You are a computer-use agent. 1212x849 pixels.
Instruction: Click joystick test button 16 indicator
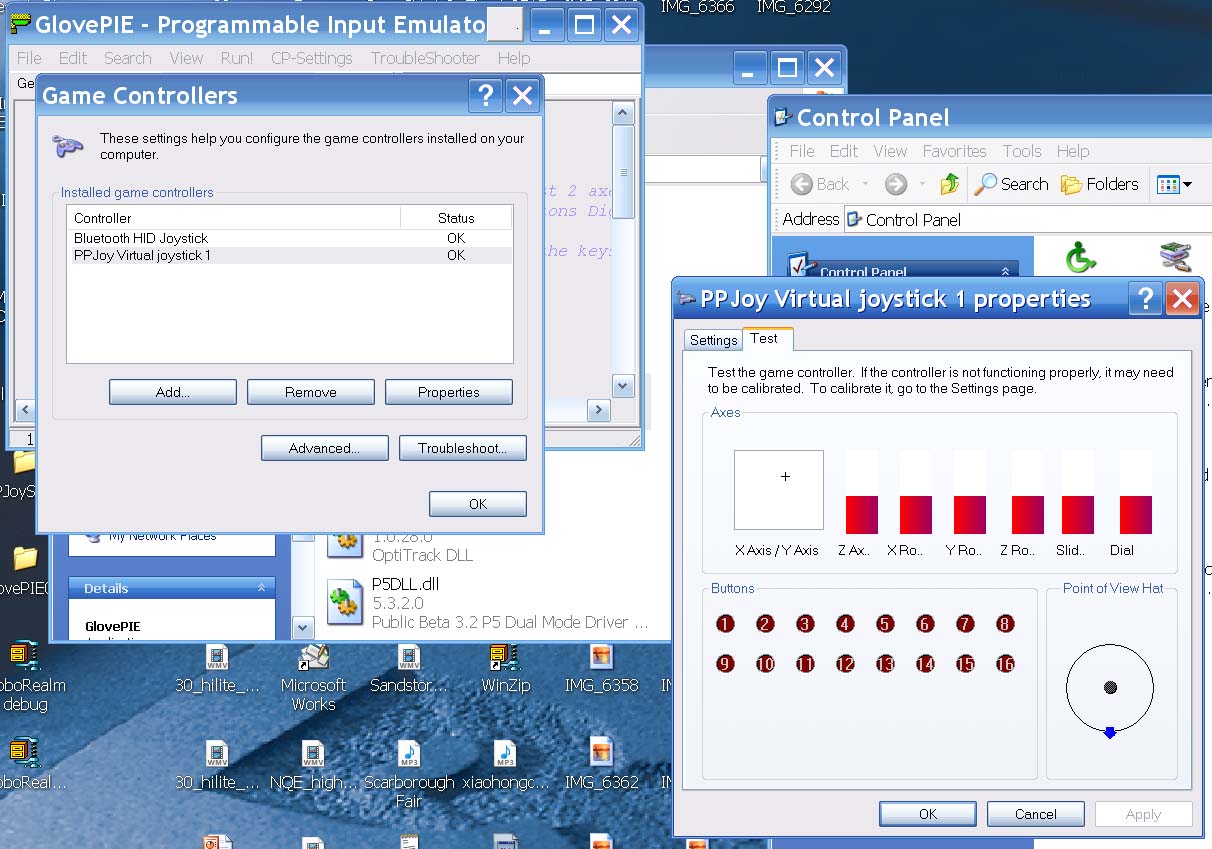point(1005,664)
